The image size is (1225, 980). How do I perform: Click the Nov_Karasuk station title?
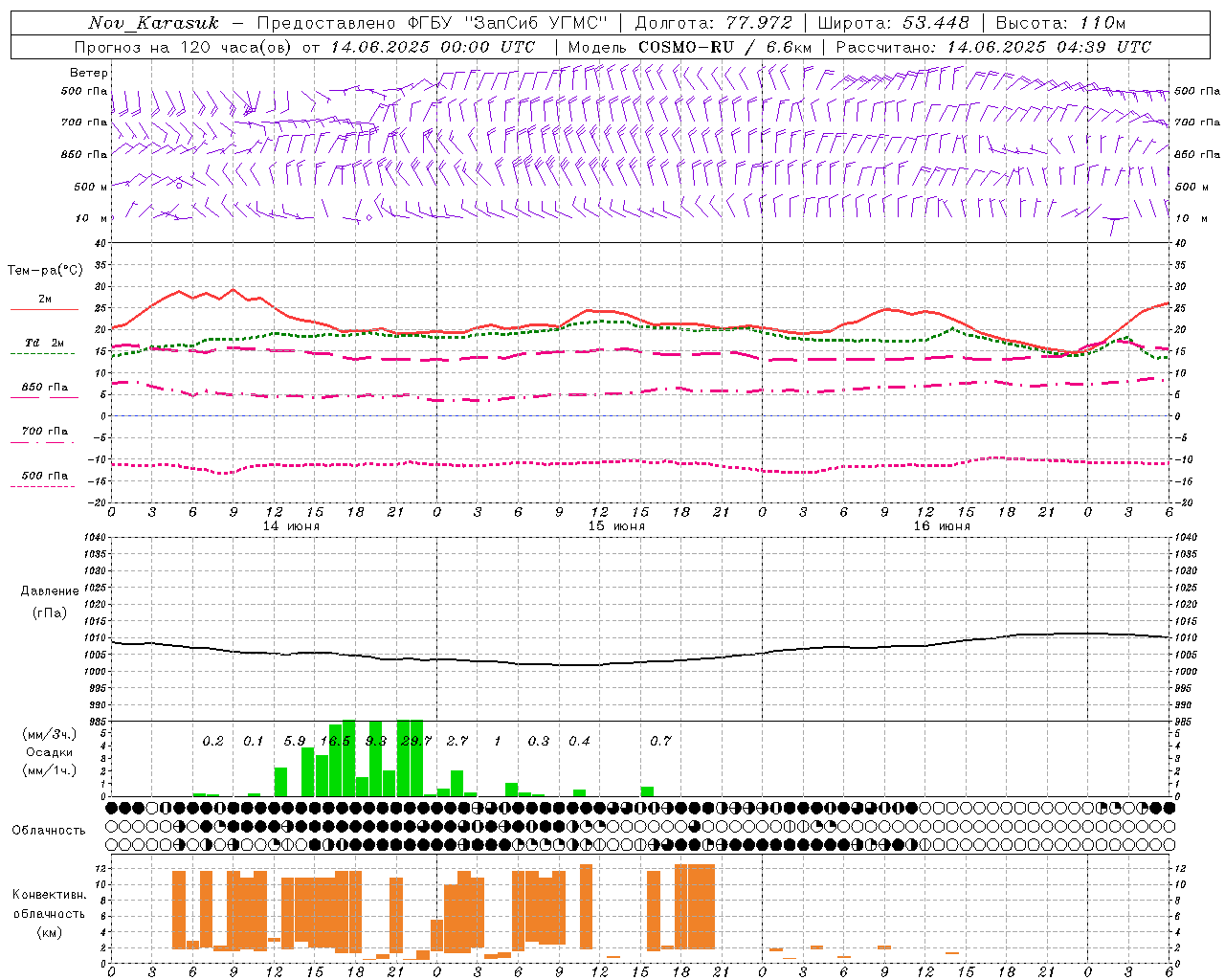click(x=153, y=23)
